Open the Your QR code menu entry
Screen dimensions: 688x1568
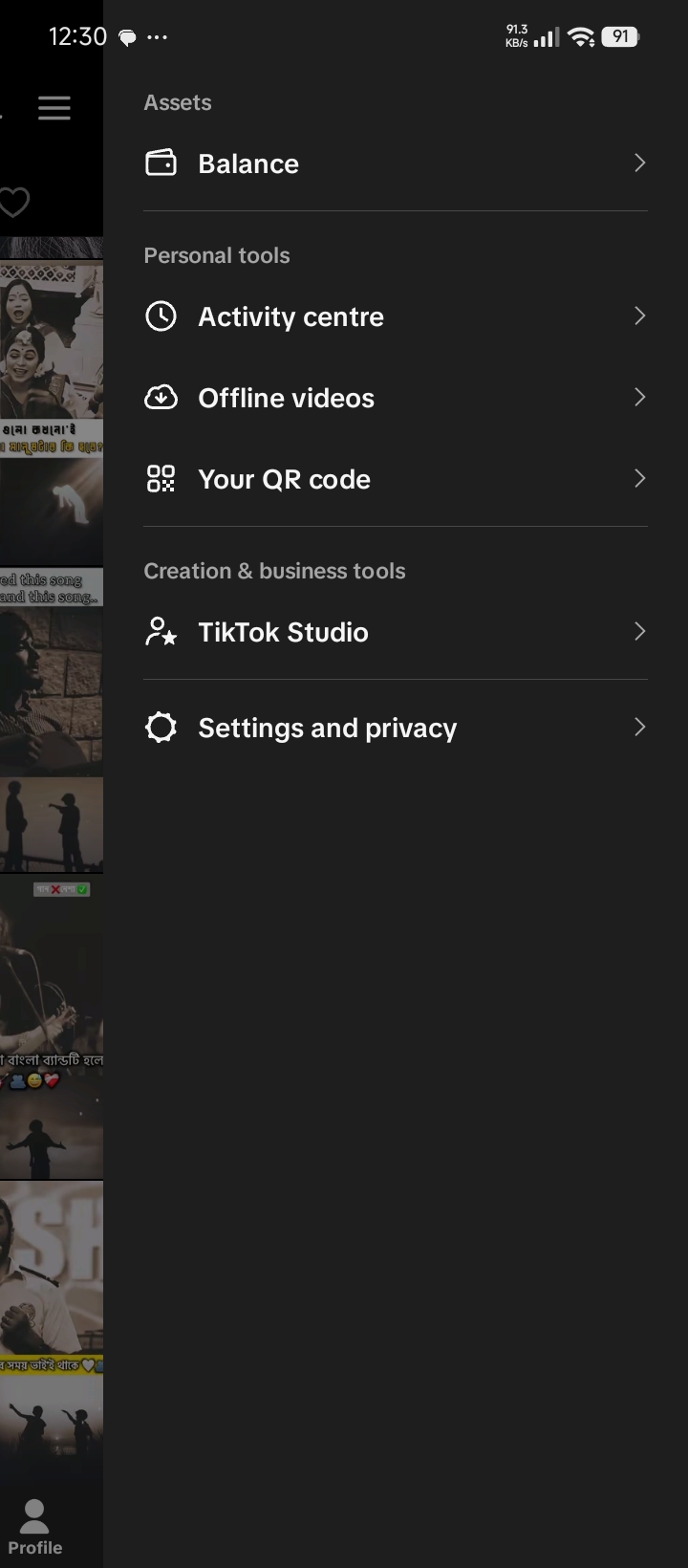pyautogui.click(x=396, y=479)
